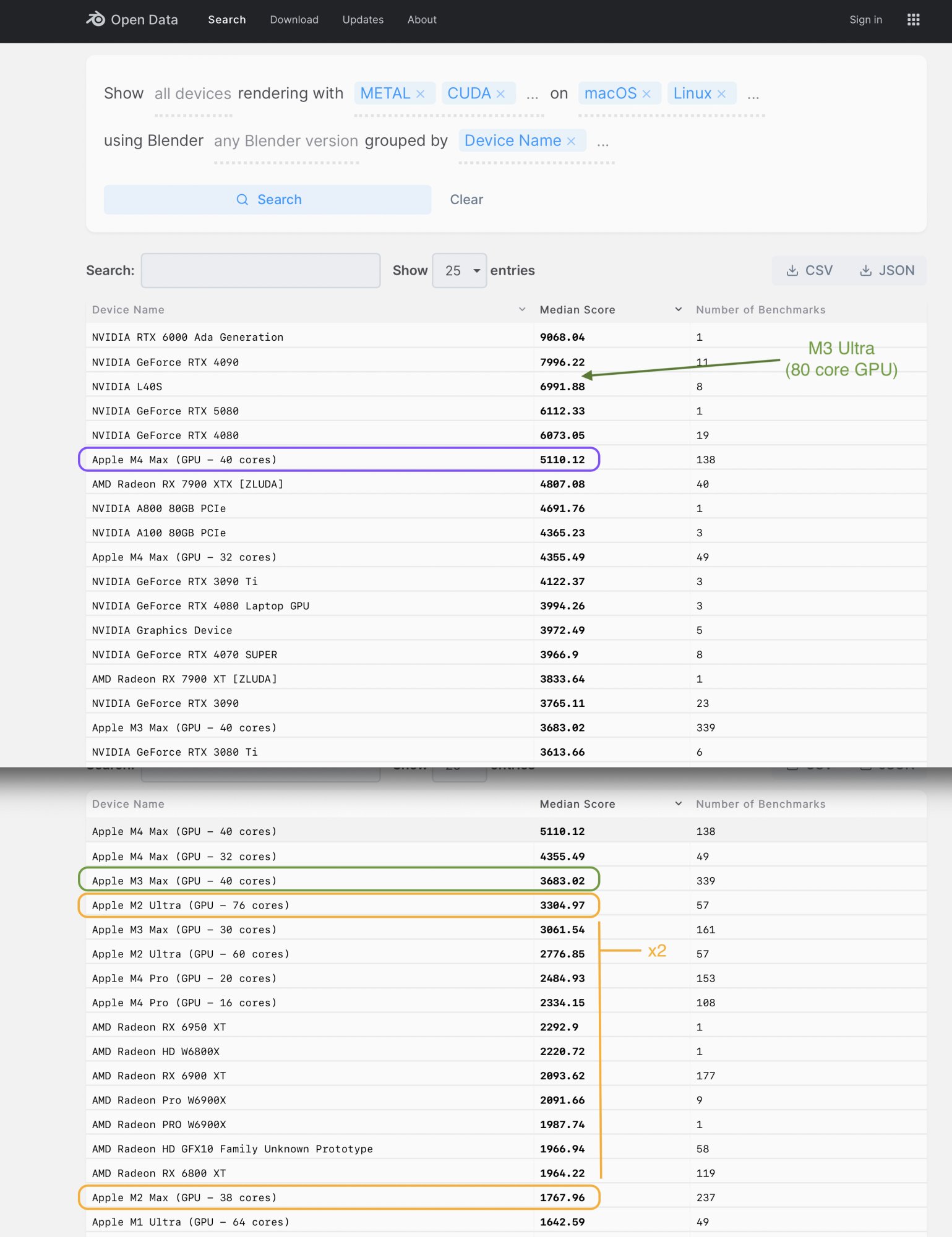Select AMD Radeon RX 7900 XT [ZLUDA]
The image size is (952, 1237).
(184, 678)
